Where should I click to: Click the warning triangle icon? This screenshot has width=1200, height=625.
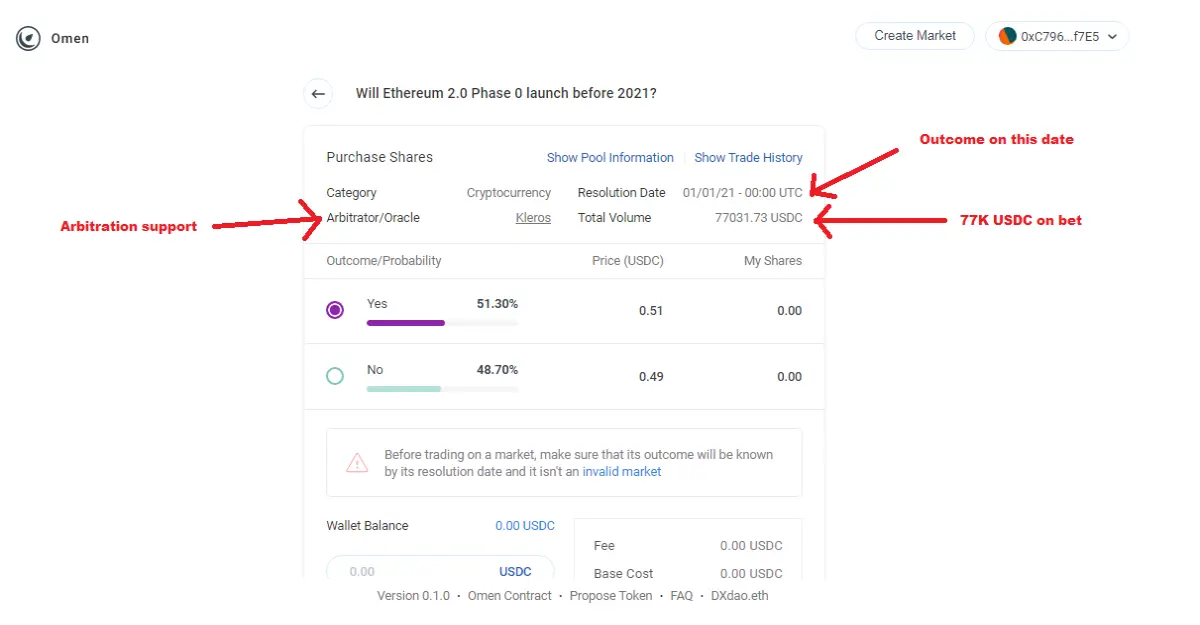(x=357, y=462)
